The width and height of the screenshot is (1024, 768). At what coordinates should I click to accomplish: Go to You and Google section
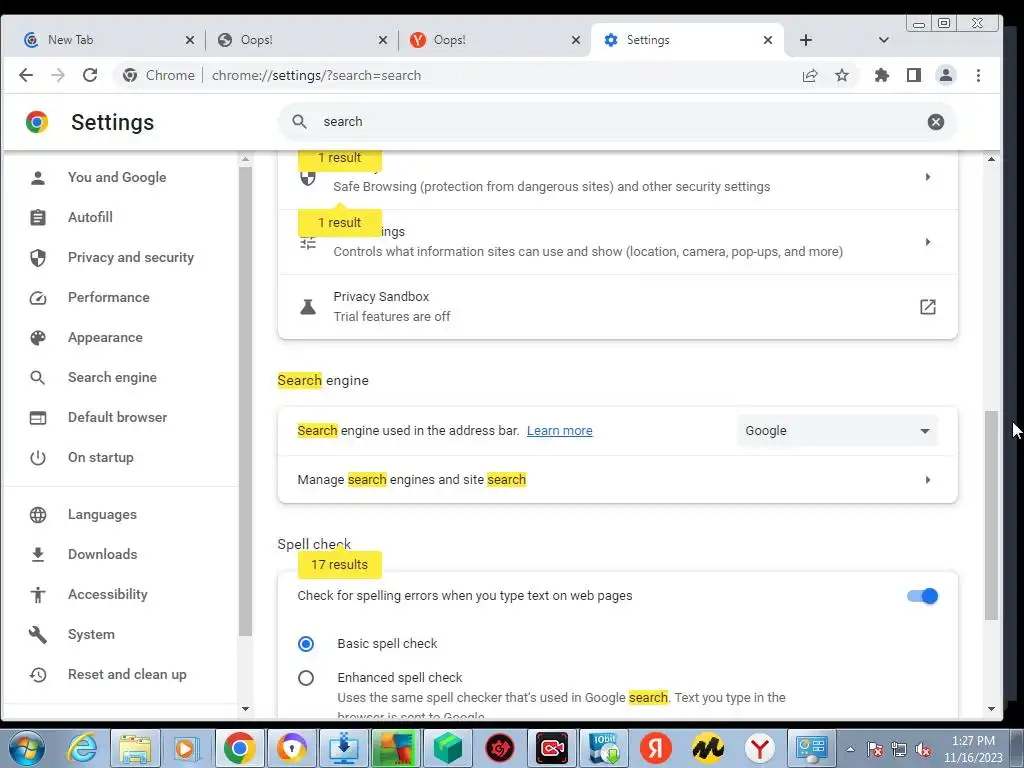click(118, 177)
